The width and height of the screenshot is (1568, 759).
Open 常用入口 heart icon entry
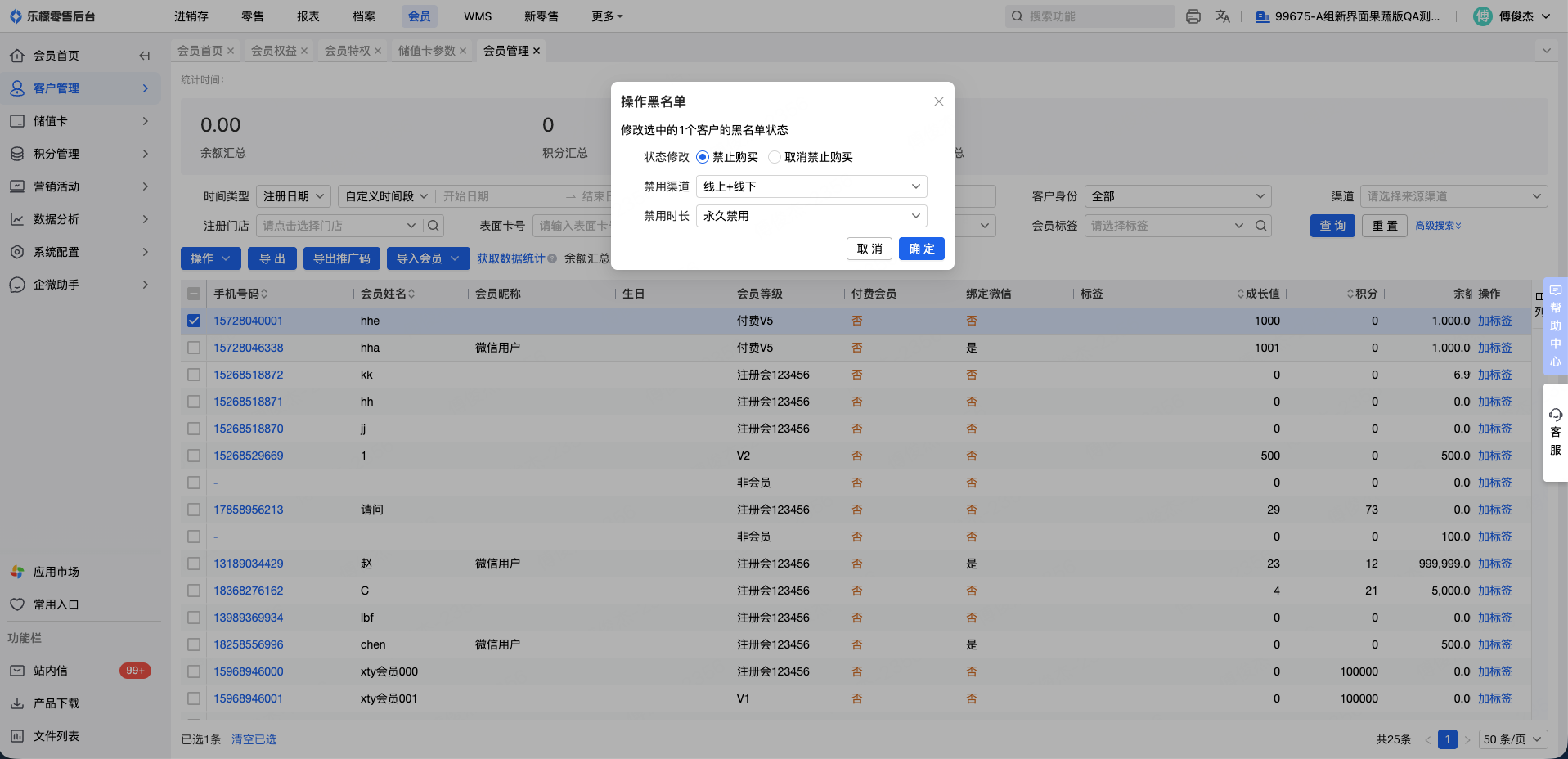point(17,604)
